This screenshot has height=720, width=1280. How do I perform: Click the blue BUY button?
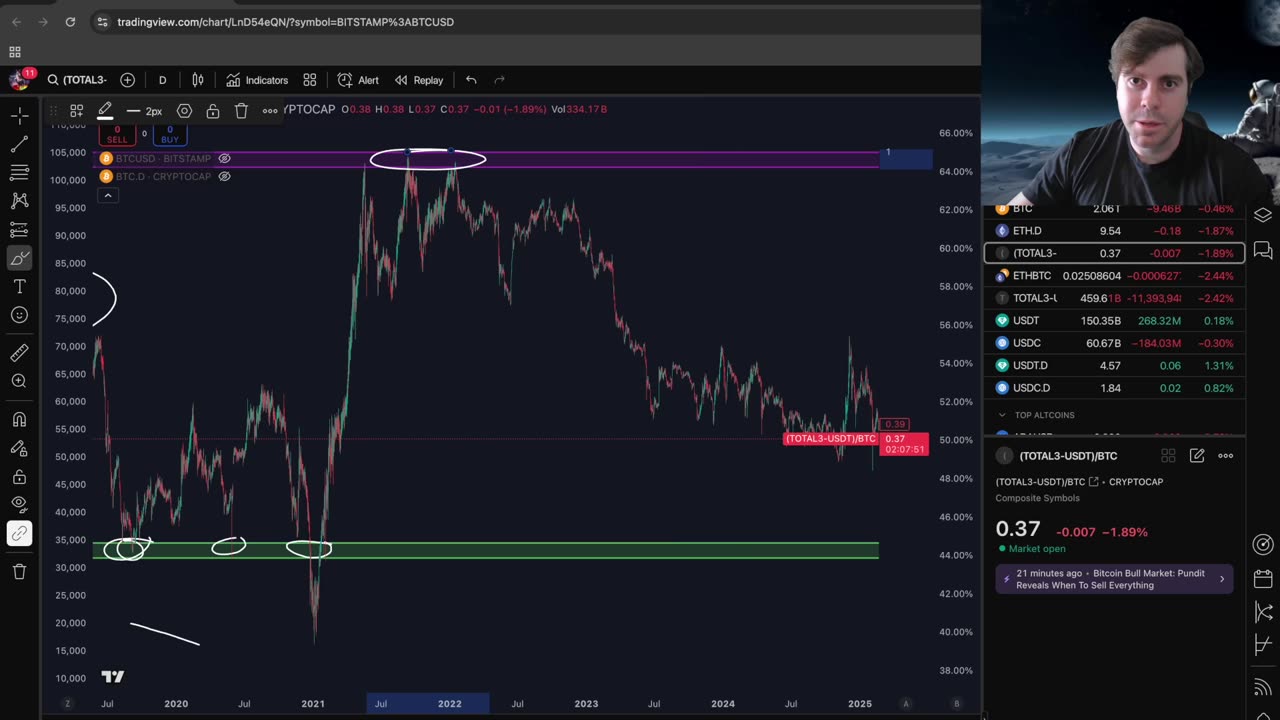click(x=170, y=134)
